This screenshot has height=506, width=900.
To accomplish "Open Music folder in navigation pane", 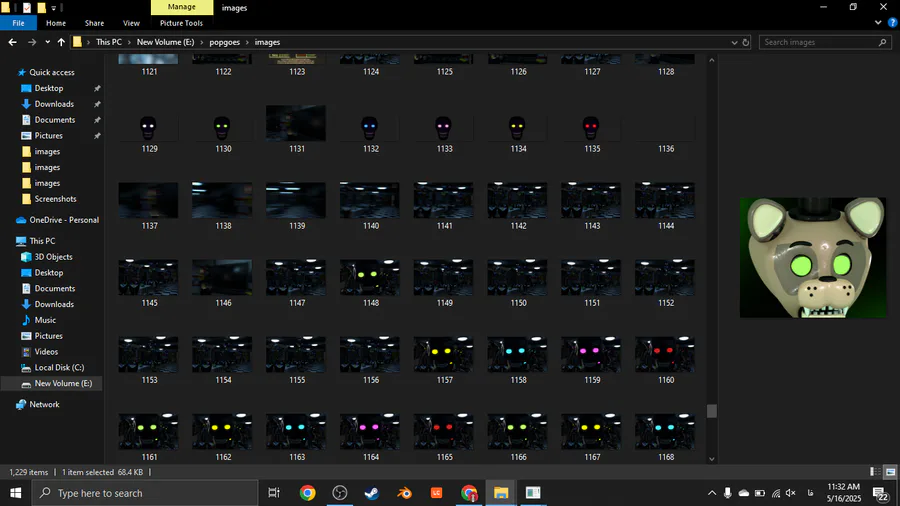I will pos(45,320).
